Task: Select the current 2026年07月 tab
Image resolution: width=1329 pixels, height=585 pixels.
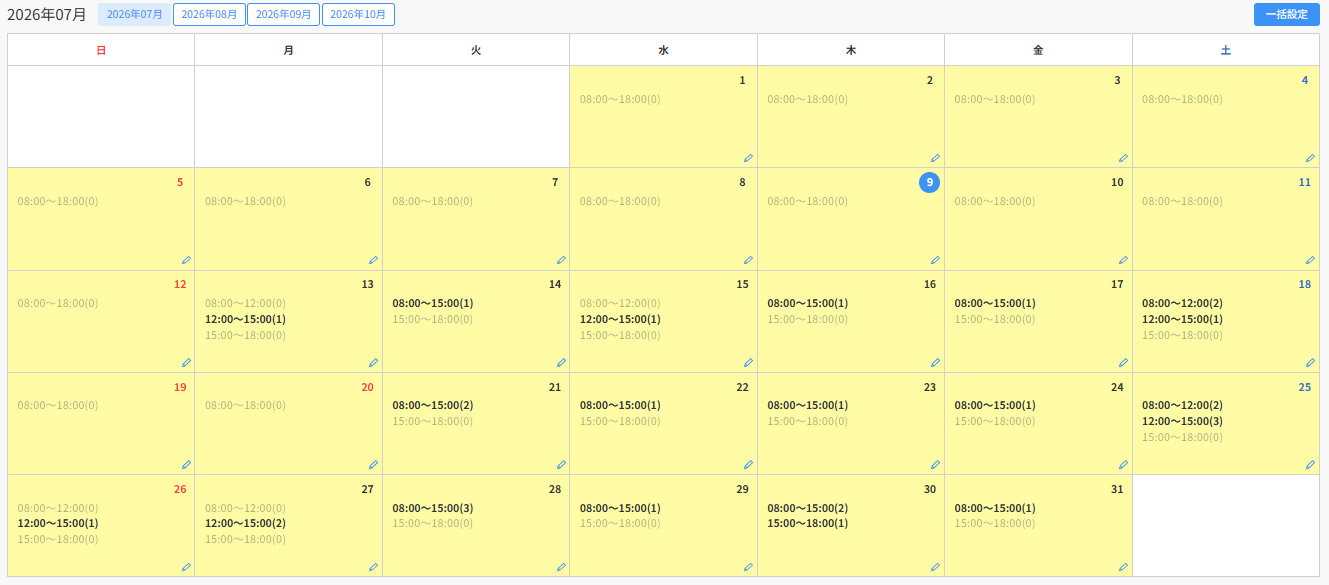Action: 134,14
